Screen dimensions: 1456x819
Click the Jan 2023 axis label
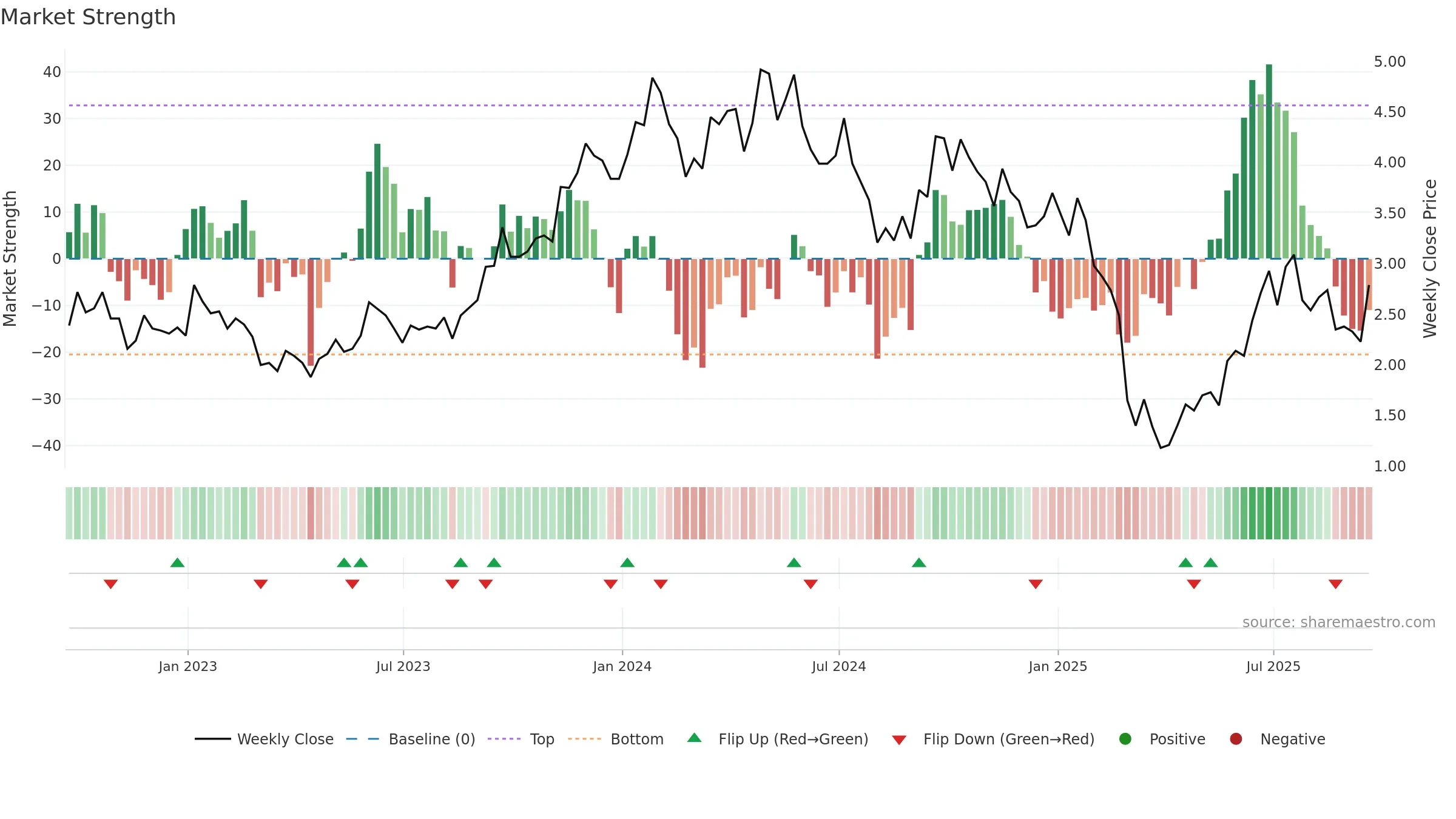(187, 666)
